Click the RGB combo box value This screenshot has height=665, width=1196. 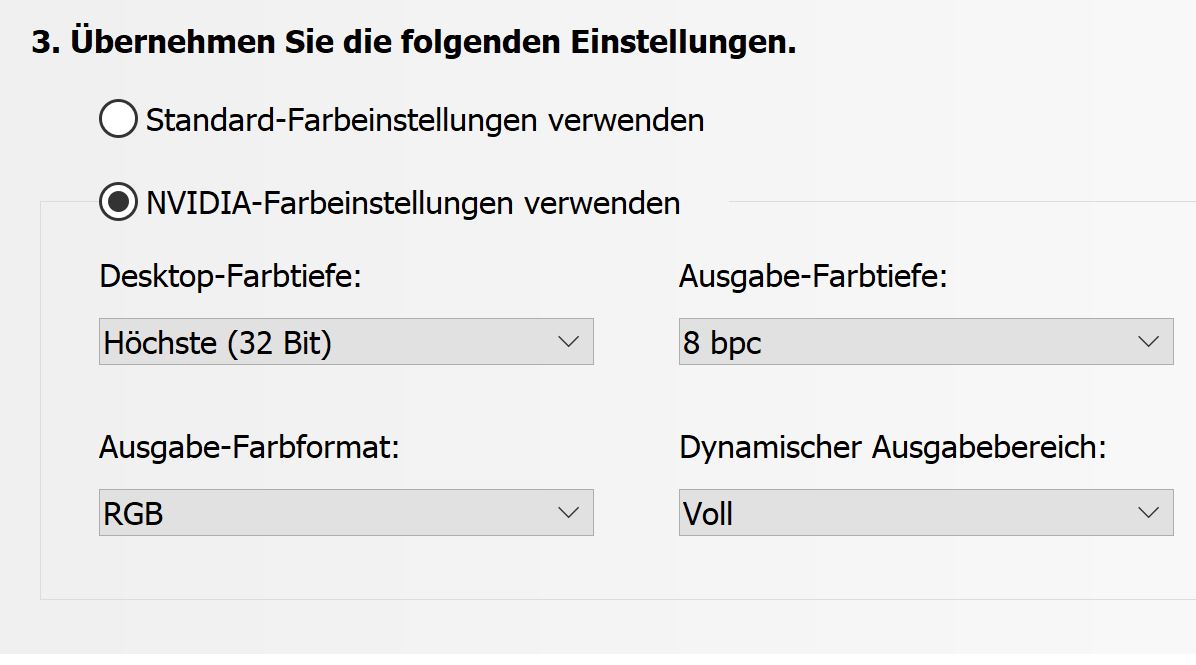click(134, 514)
